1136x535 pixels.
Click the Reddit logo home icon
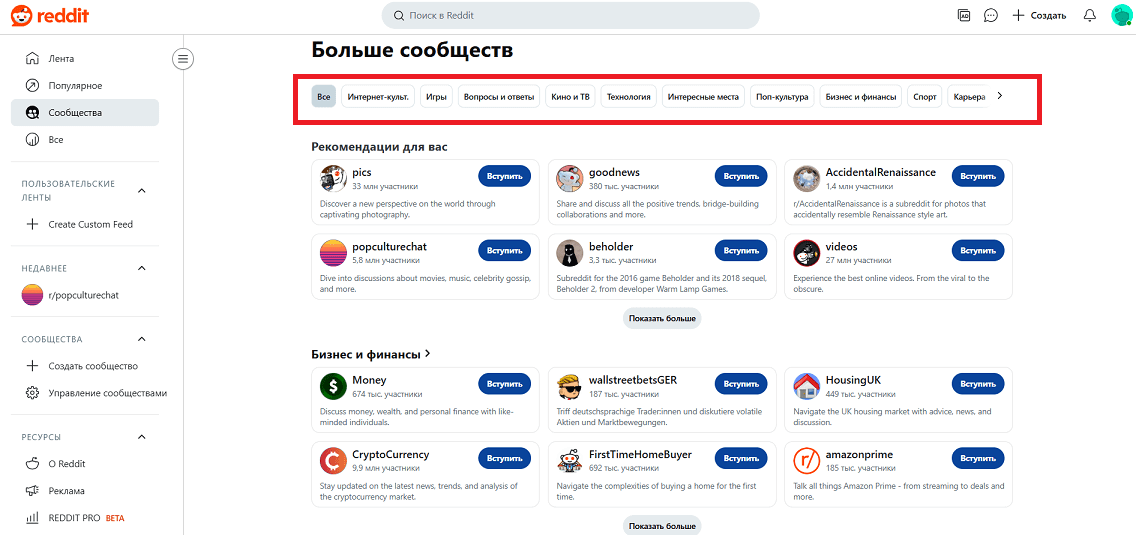(49, 15)
